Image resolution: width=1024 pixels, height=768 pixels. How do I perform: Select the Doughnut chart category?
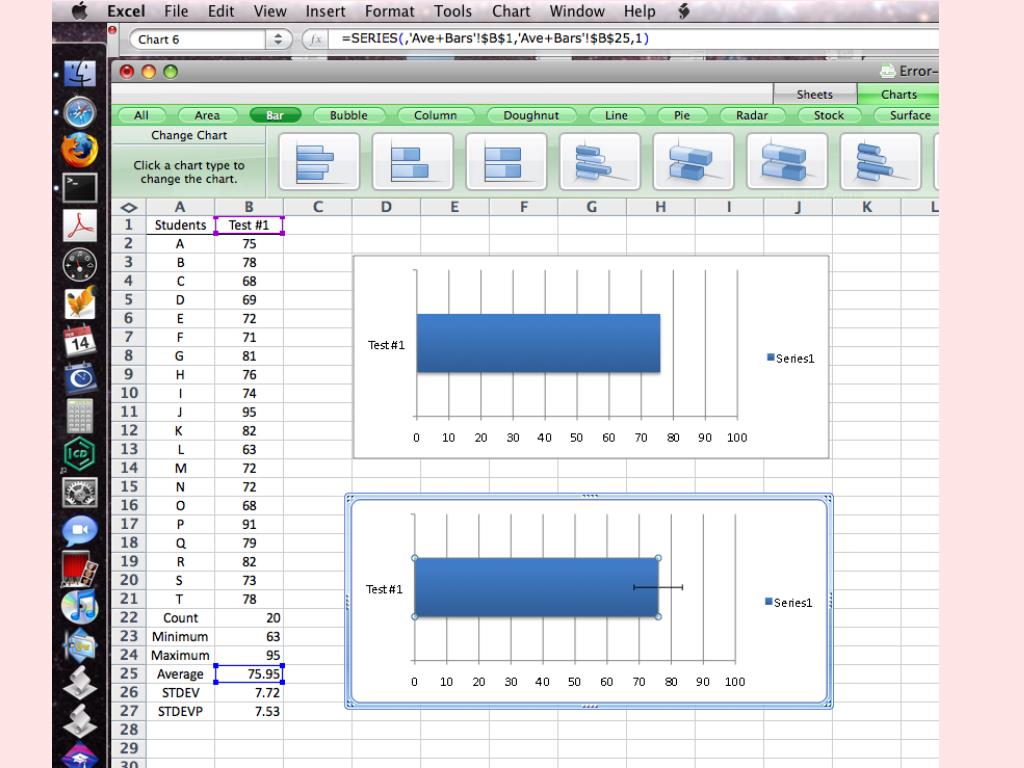531,116
